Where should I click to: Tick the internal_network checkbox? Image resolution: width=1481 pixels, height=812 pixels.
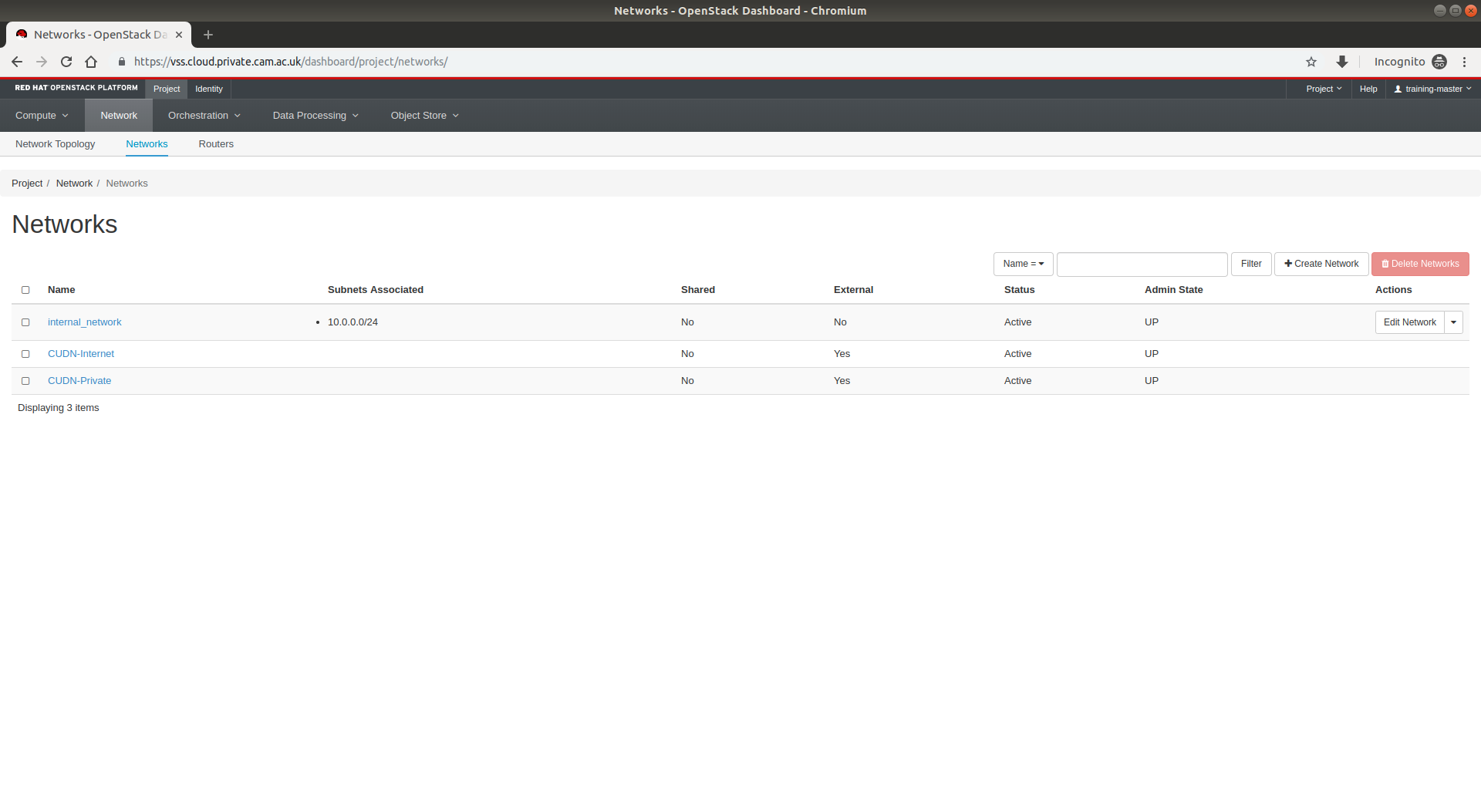(x=25, y=322)
